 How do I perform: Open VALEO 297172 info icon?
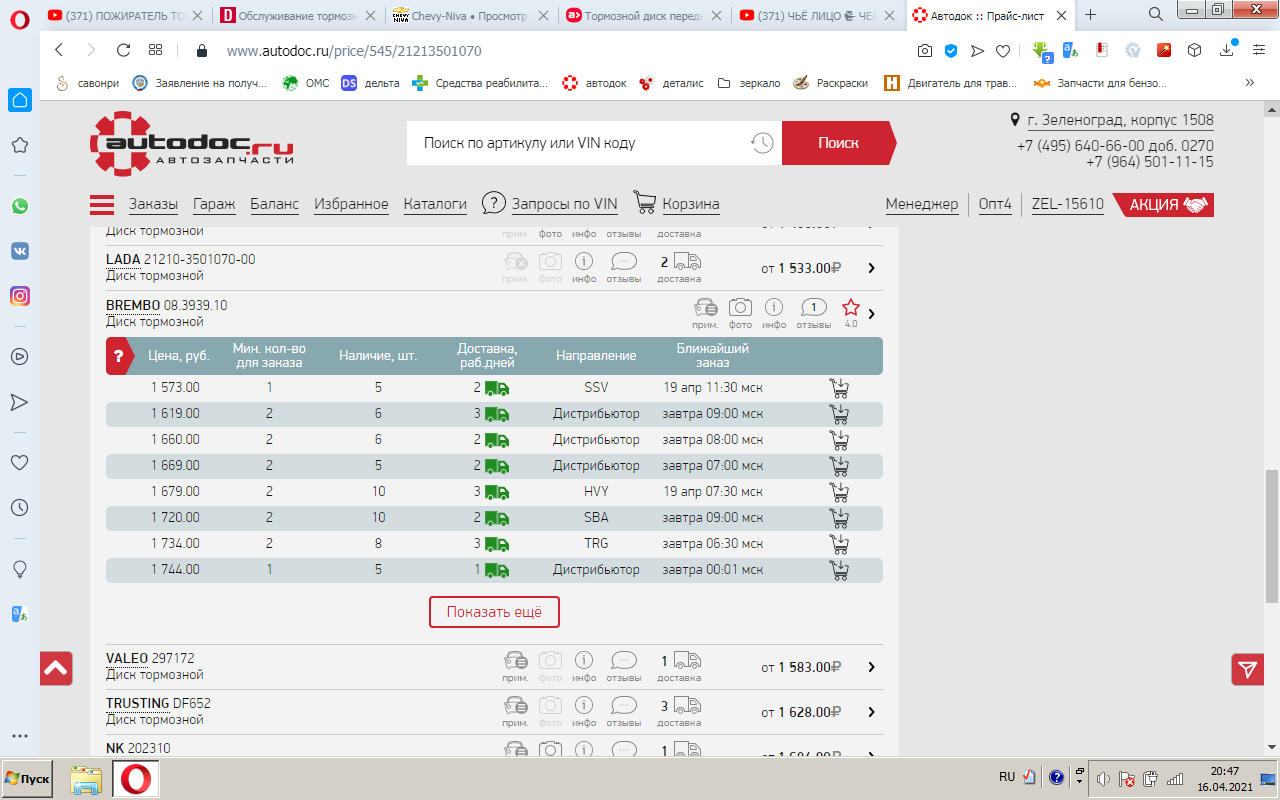(584, 660)
